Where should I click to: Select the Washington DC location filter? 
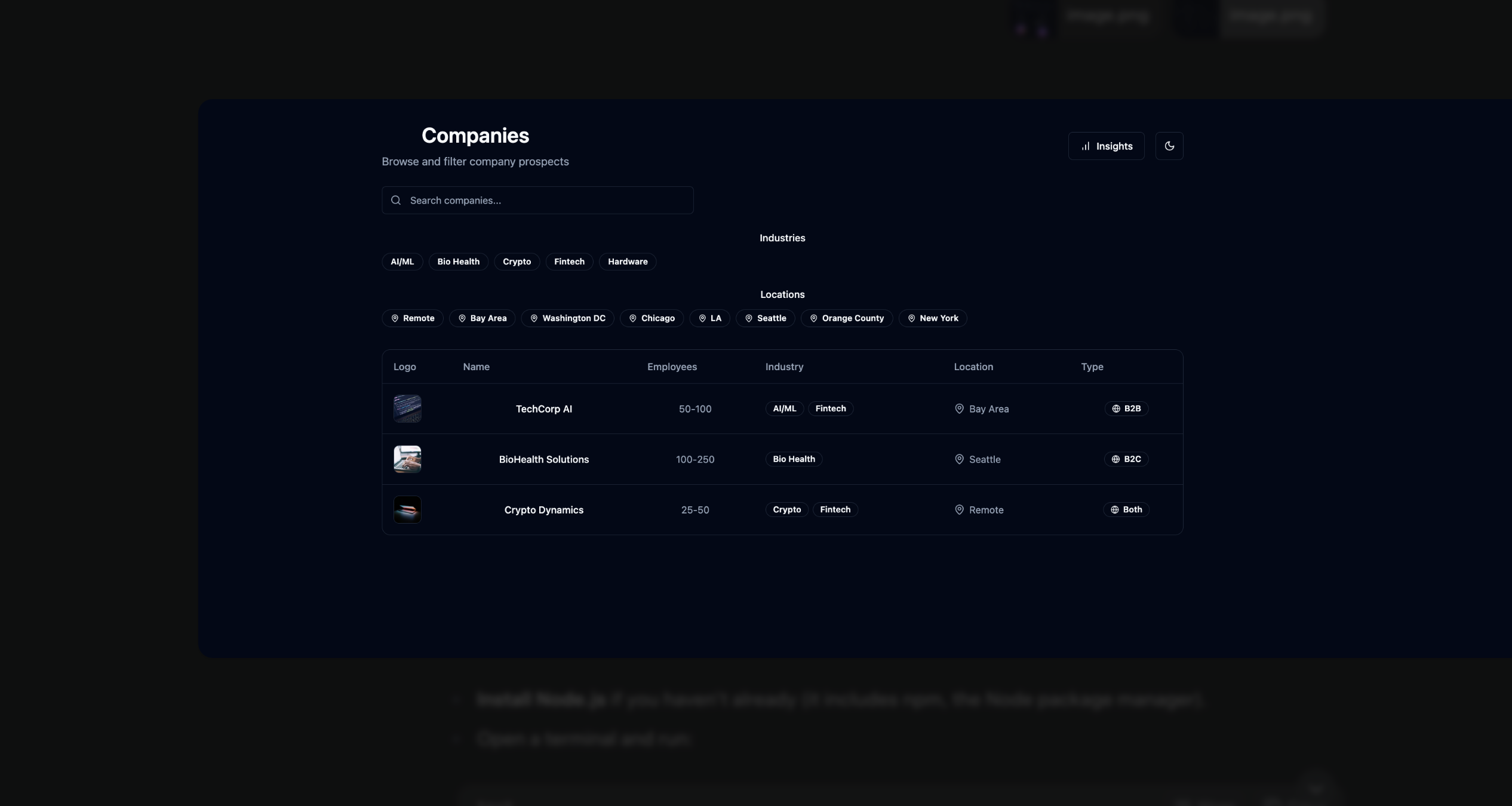click(x=567, y=318)
